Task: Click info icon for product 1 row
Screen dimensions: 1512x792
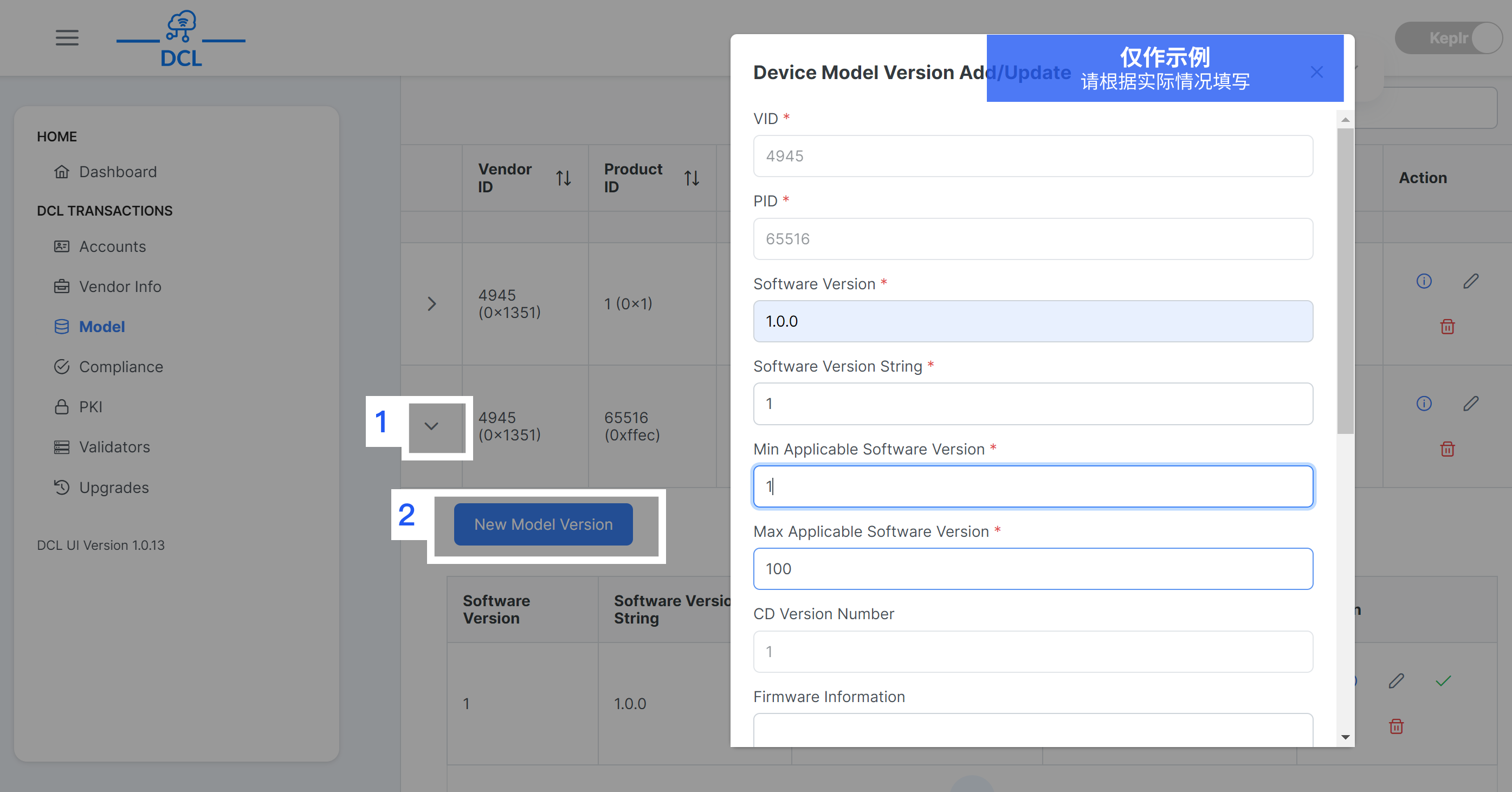Action: 1423,281
